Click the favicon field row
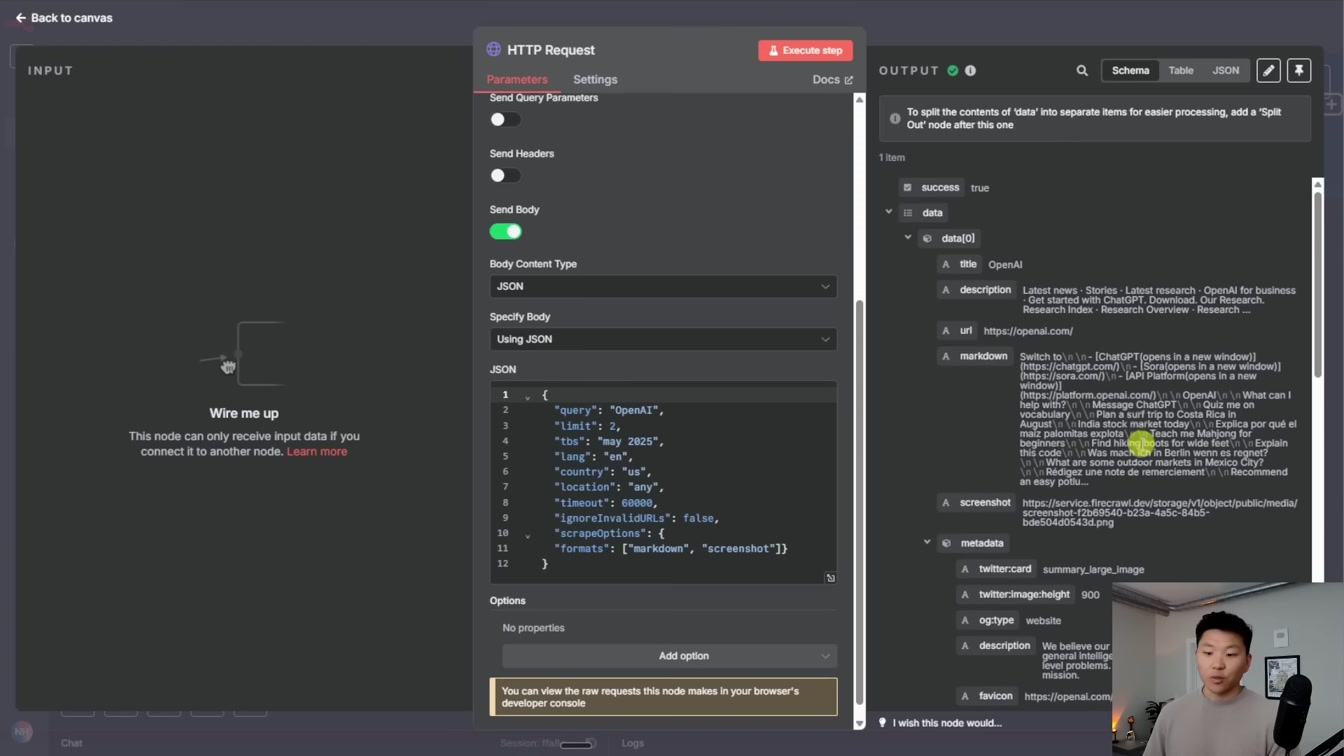This screenshot has width=1344, height=756. (x=1034, y=696)
